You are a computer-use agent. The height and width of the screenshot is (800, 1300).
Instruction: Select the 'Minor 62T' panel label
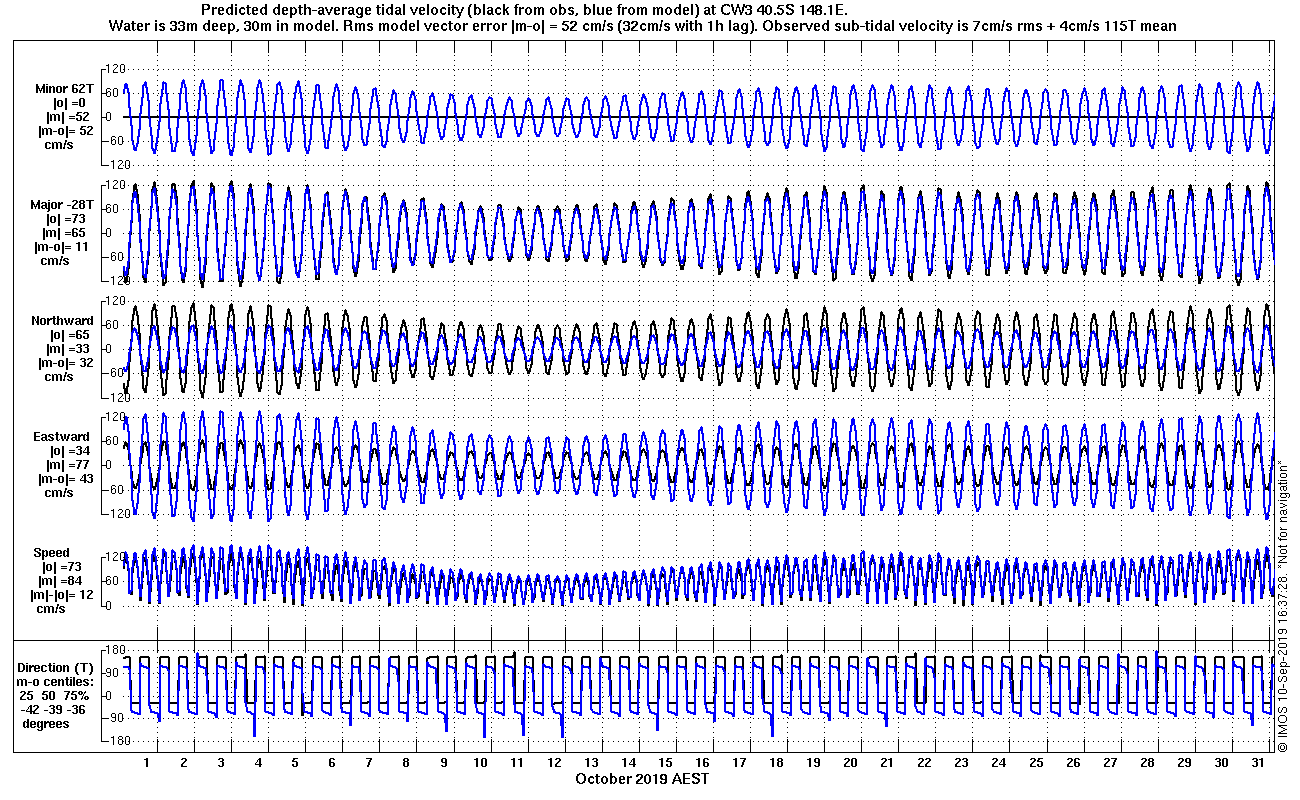click(63, 89)
